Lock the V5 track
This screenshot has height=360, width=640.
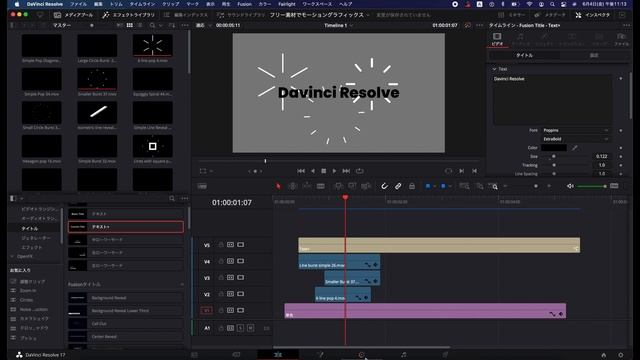coord(221,245)
